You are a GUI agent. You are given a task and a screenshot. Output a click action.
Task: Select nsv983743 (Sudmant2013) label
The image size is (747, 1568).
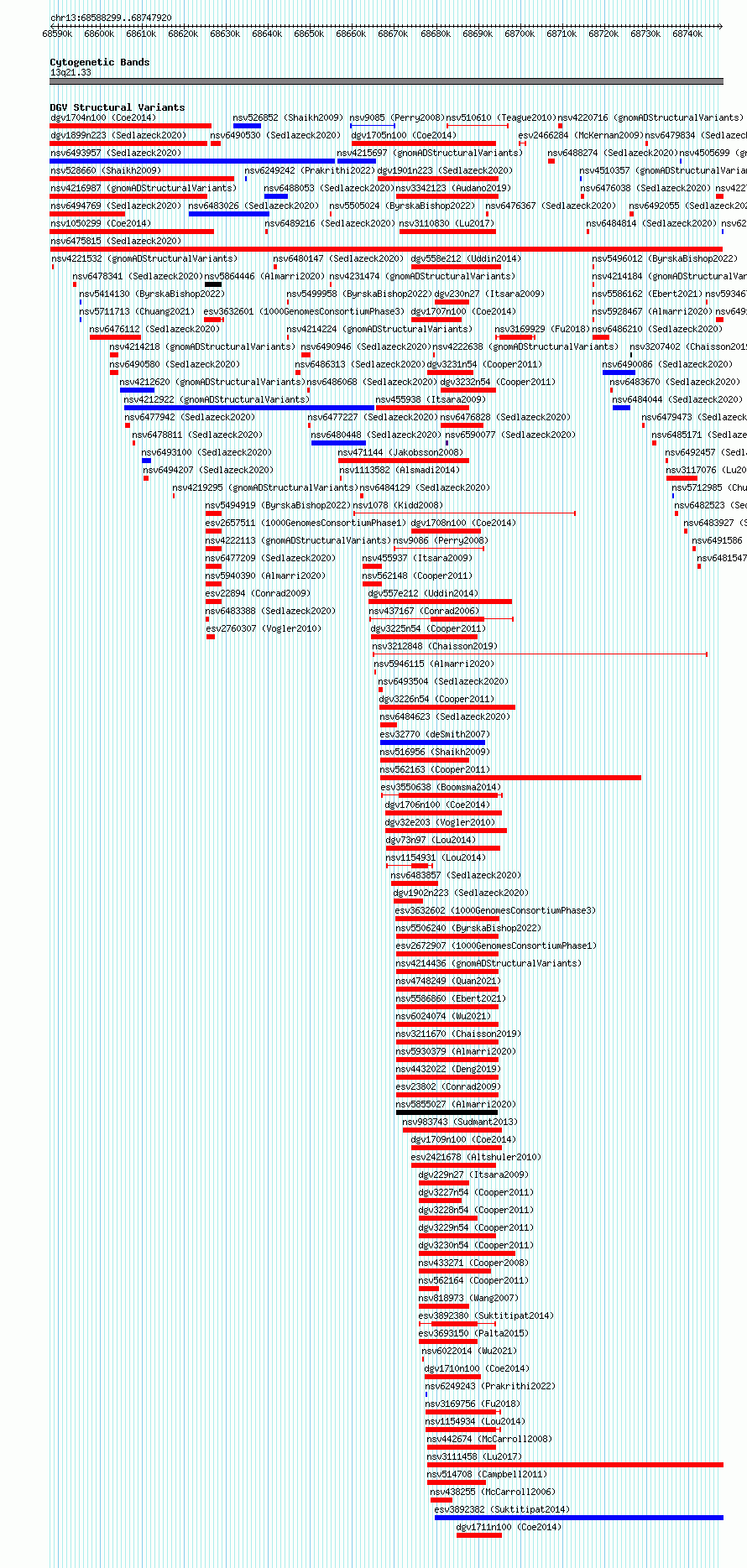coord(460,1122)
